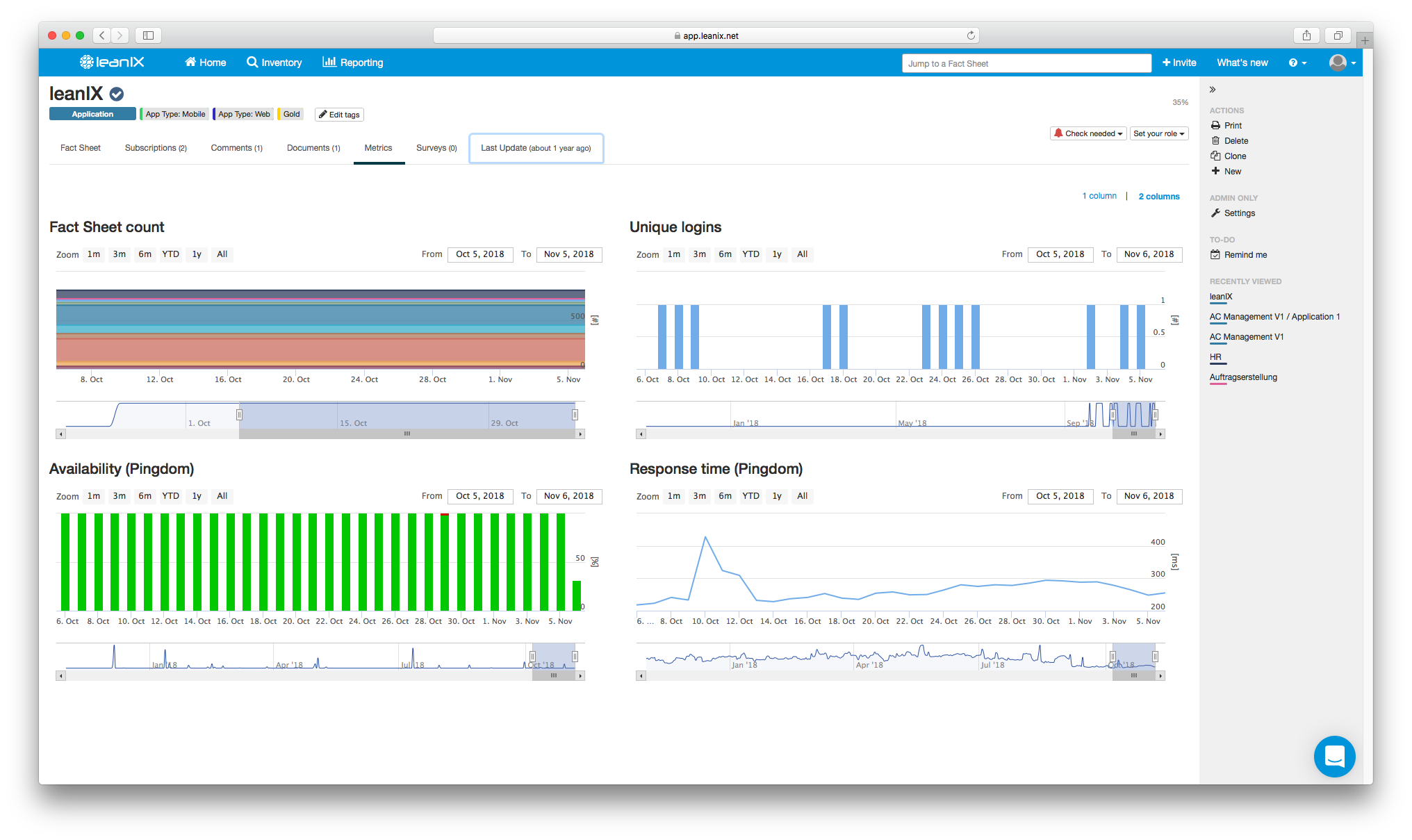Click the Delete trash icon
This screenshot has width=1412, height=840.
[x=1215, y=141]
